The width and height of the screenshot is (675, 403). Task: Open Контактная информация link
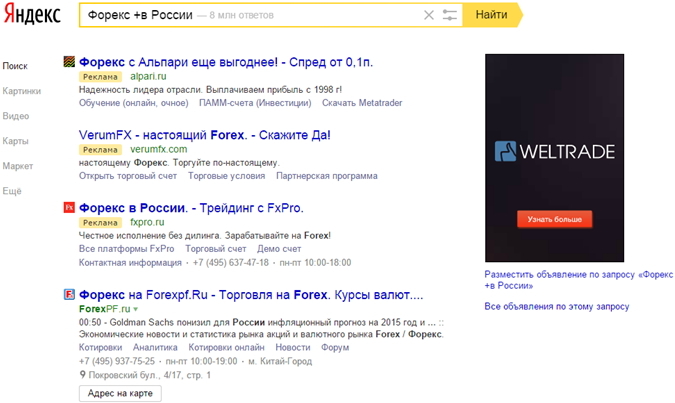coord(130,263)
